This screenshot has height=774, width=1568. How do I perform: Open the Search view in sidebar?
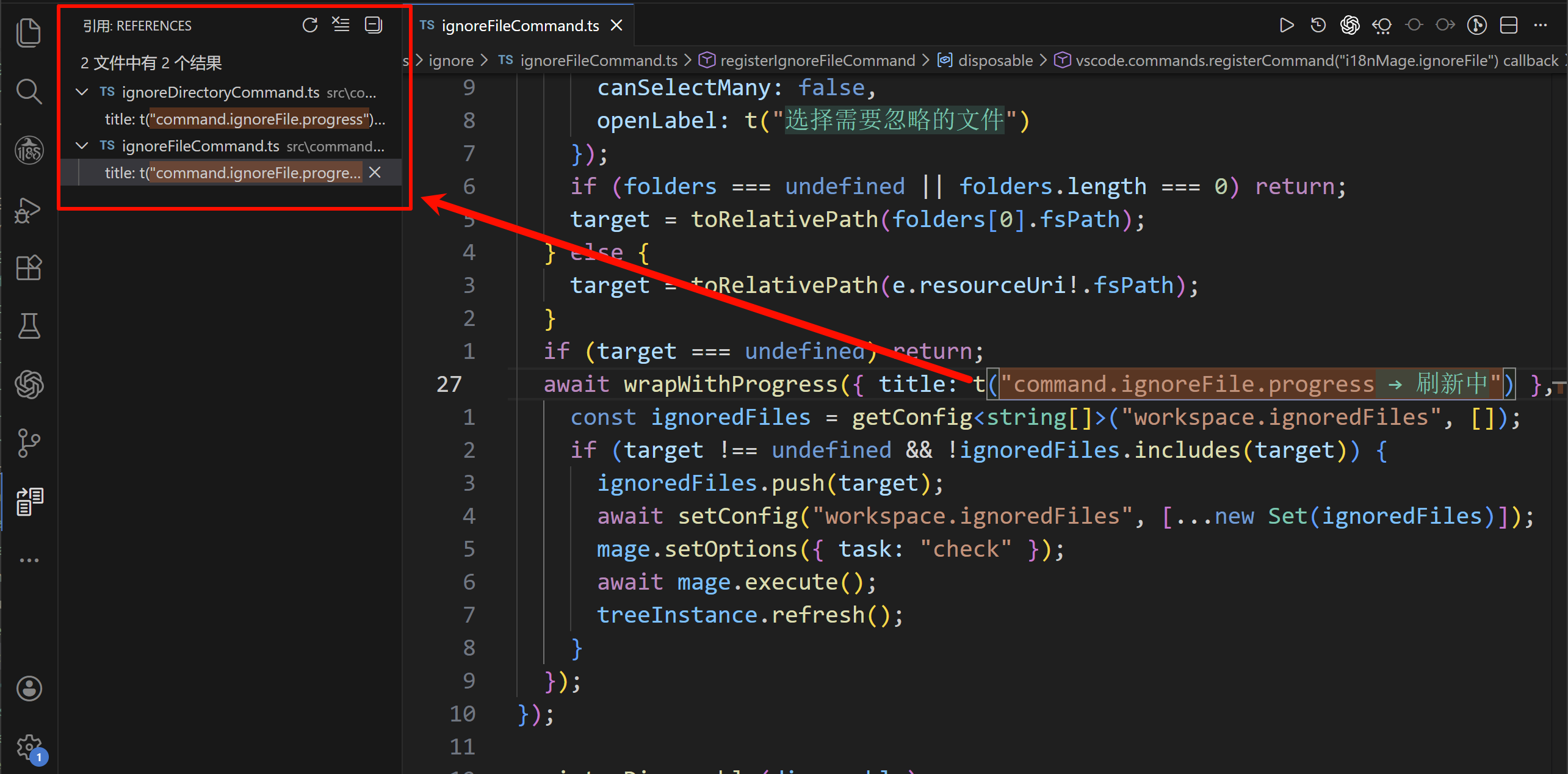(28, 92)
